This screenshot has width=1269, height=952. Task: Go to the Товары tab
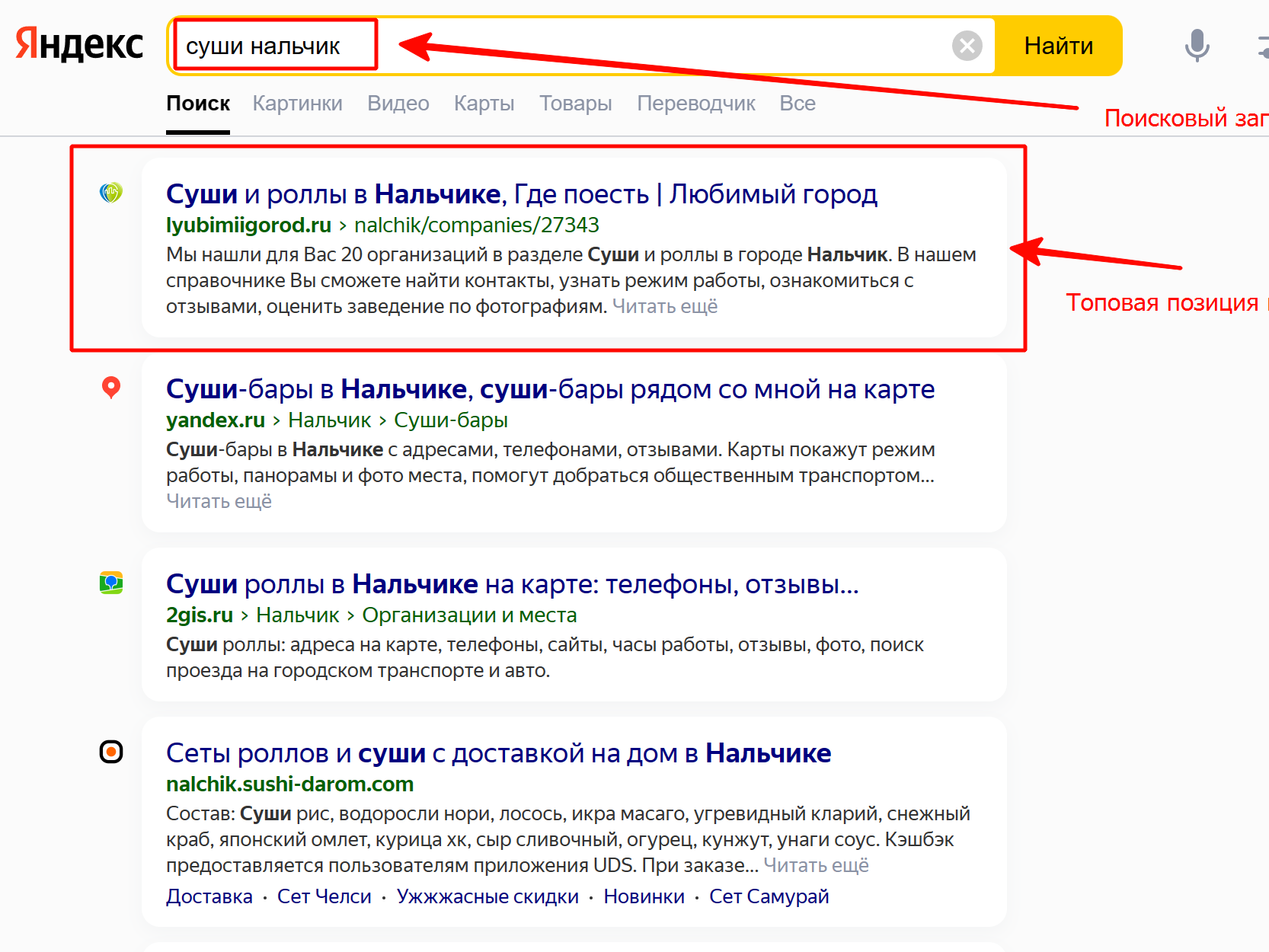(576, 104)
